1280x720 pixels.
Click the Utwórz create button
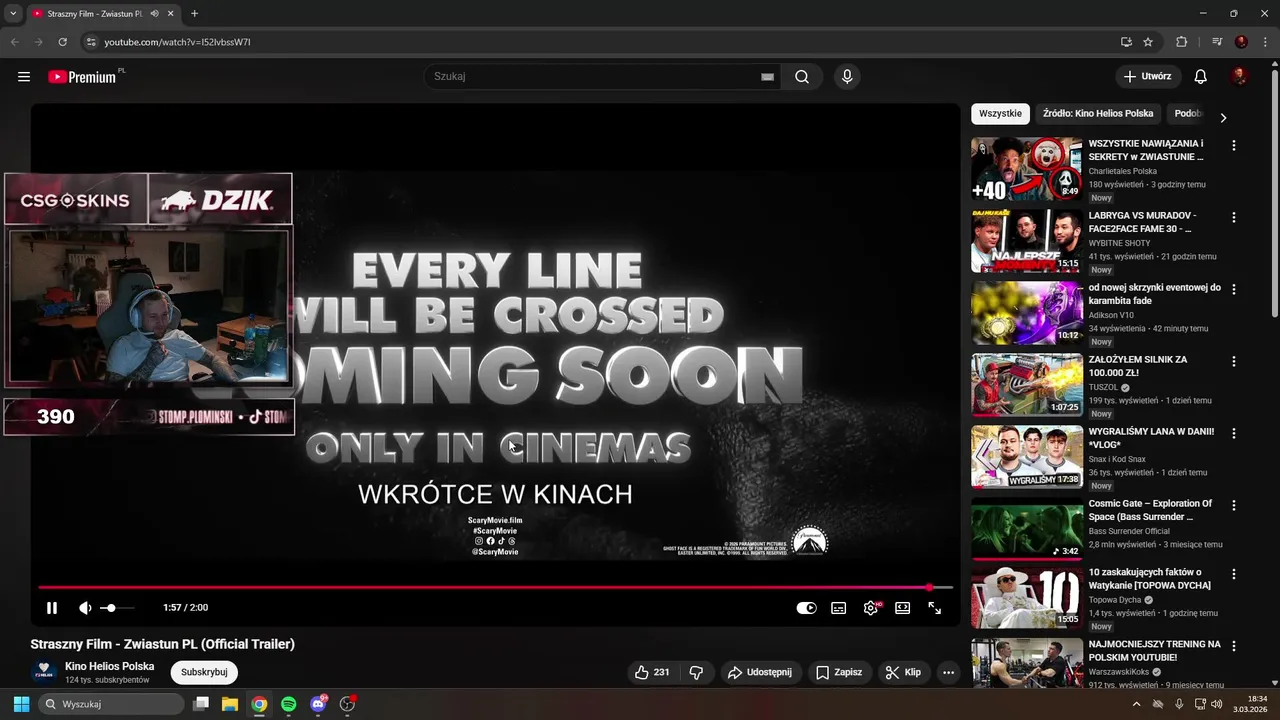point(1148,77)
